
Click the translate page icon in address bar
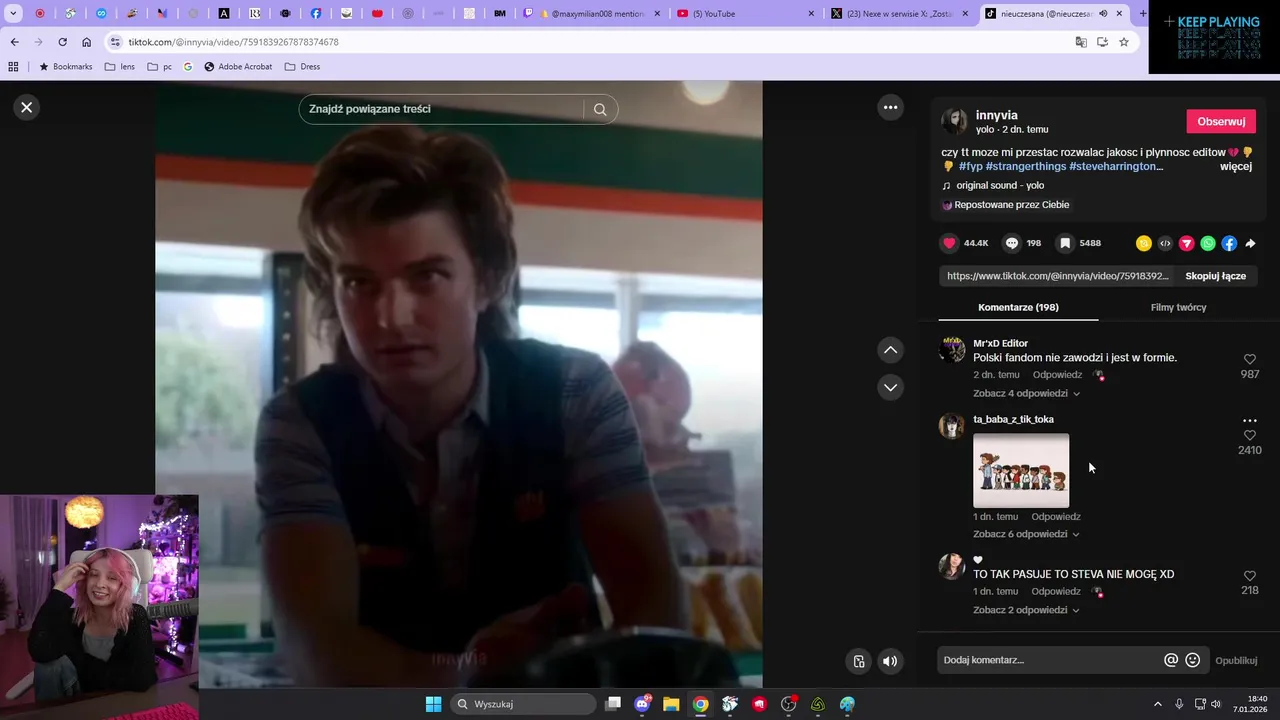pyautogui.click(x=1081, y=42)
